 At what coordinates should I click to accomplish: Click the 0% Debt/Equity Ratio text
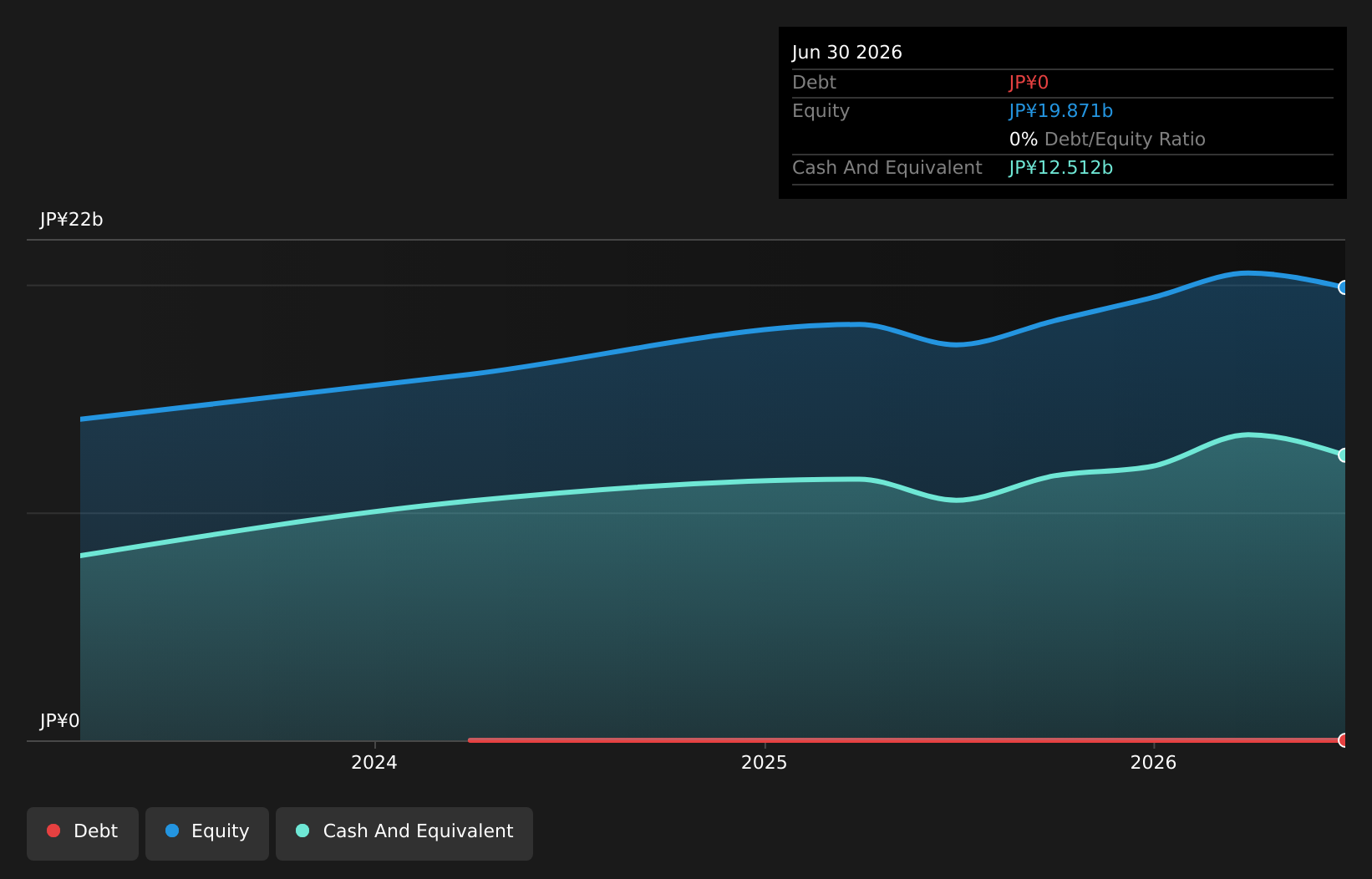[1107, 140]
